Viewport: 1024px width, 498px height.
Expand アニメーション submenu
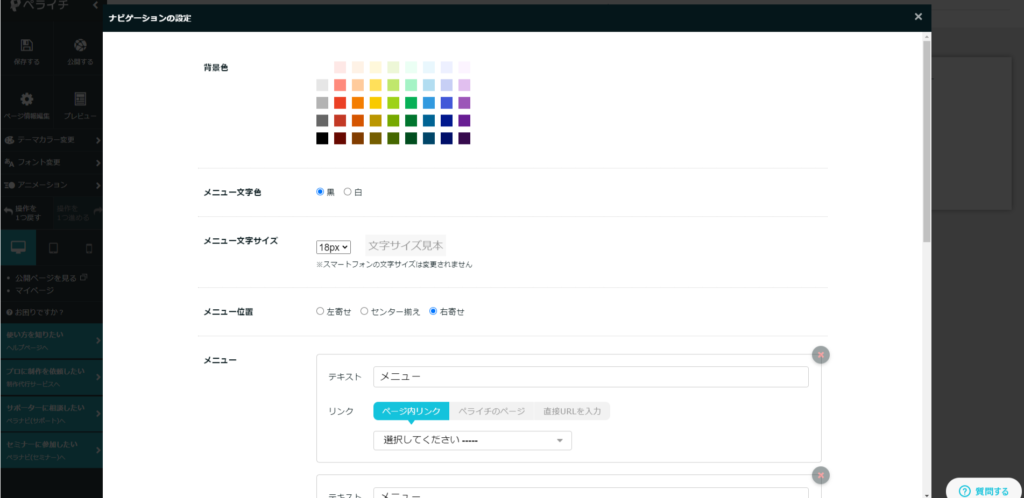(x=52, y=185)
